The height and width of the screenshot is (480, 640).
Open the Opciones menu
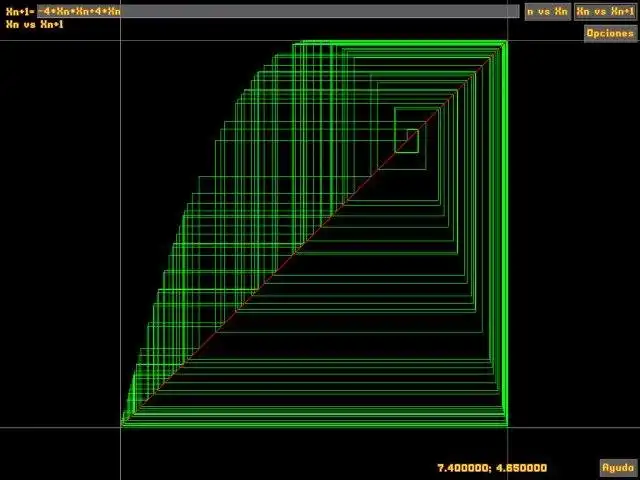(610, 33)
